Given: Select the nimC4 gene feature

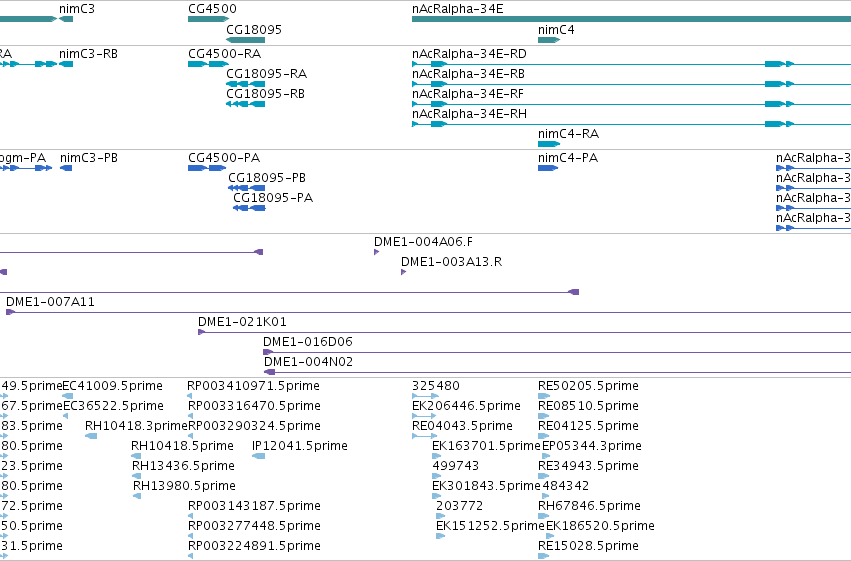Looking at the screenshot, I should point(549,40).
